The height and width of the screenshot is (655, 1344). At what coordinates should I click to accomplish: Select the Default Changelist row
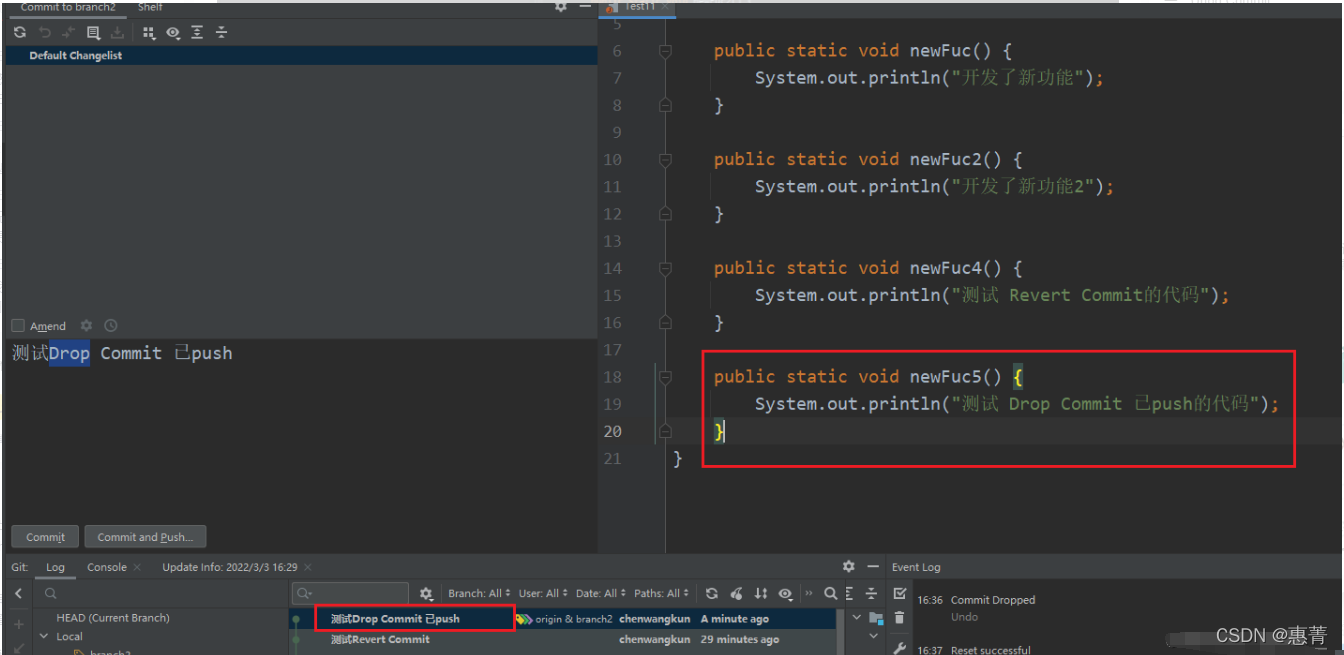click(300, 55)
